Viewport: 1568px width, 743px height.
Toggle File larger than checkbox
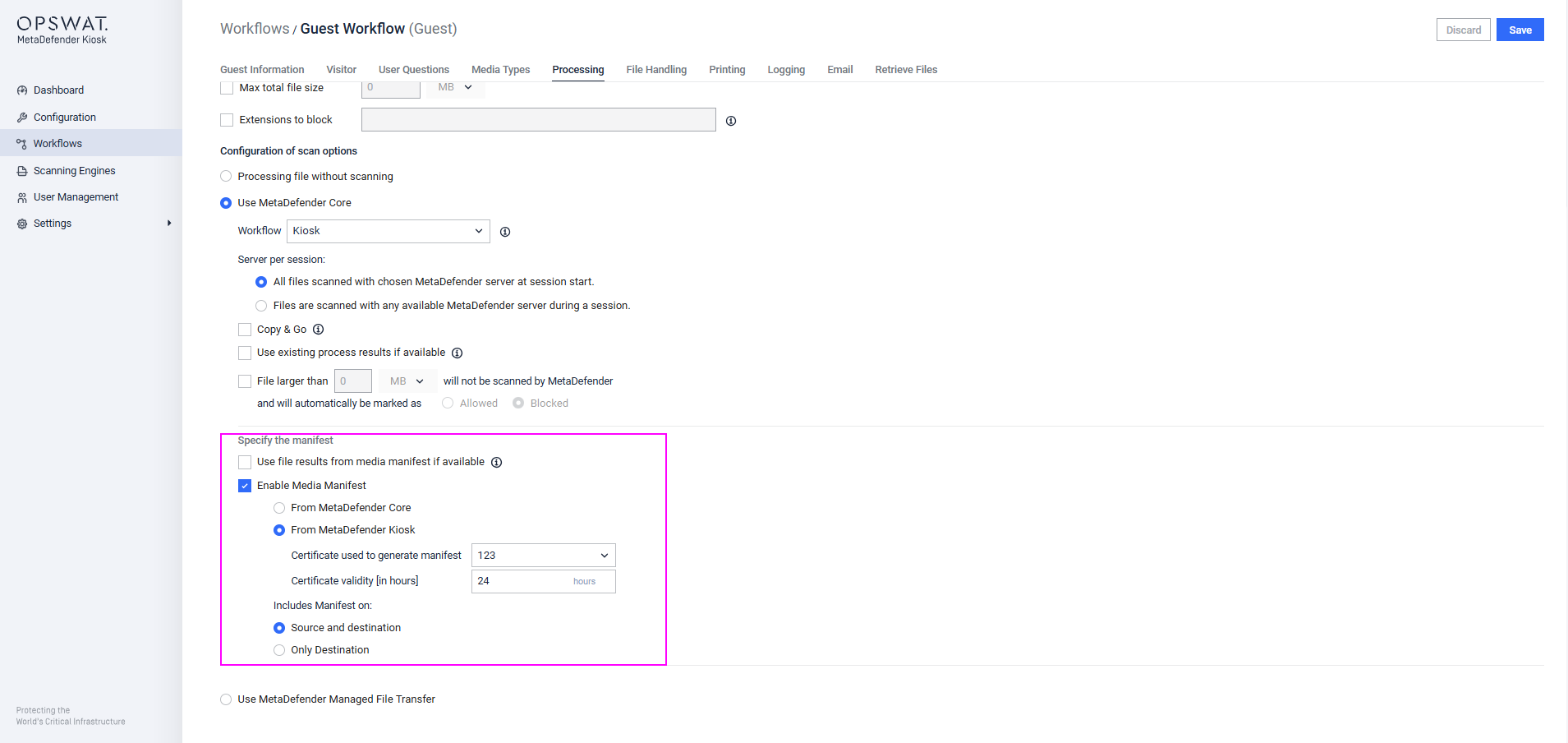coord(245,381)
